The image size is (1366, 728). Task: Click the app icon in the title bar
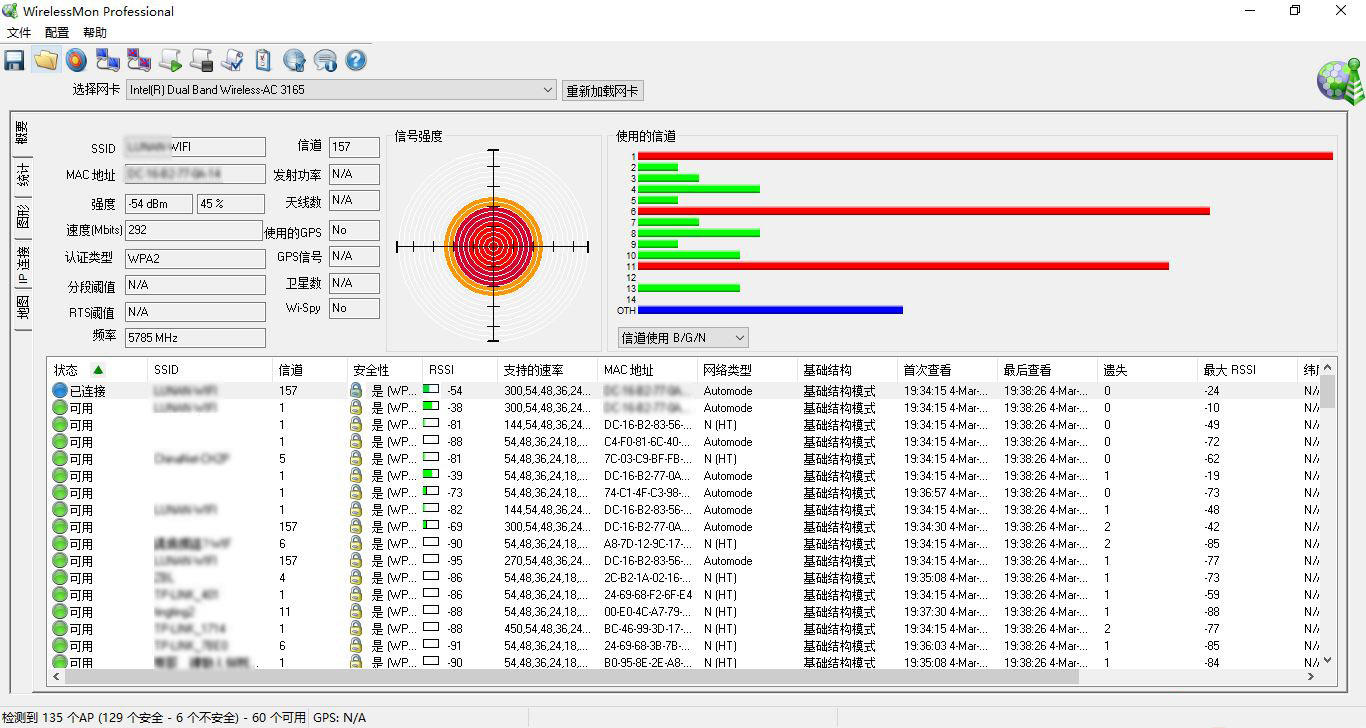click(x=10, y=11)
